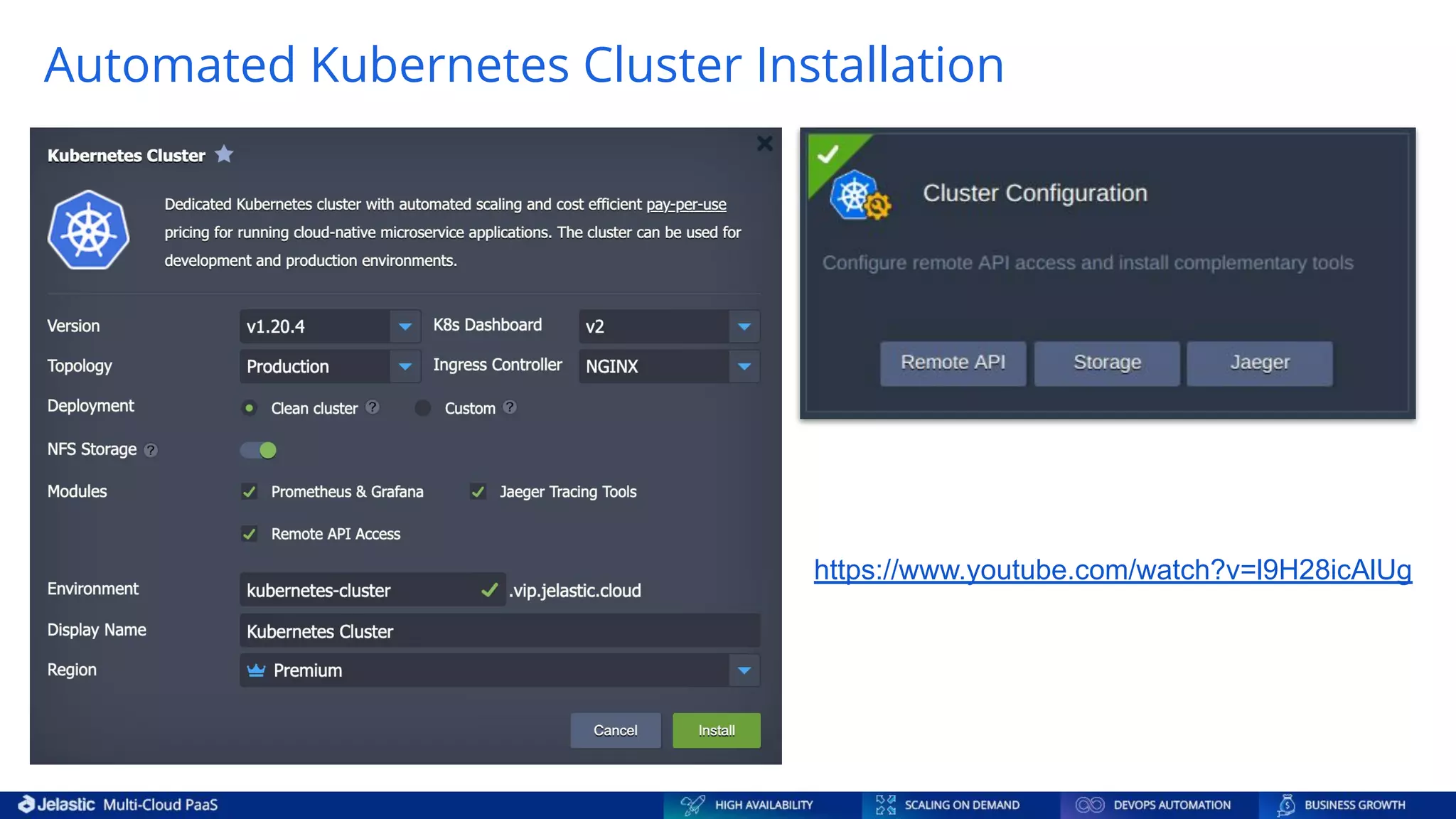Click the Business Growth money bag icon

(x=1286, y=805)
